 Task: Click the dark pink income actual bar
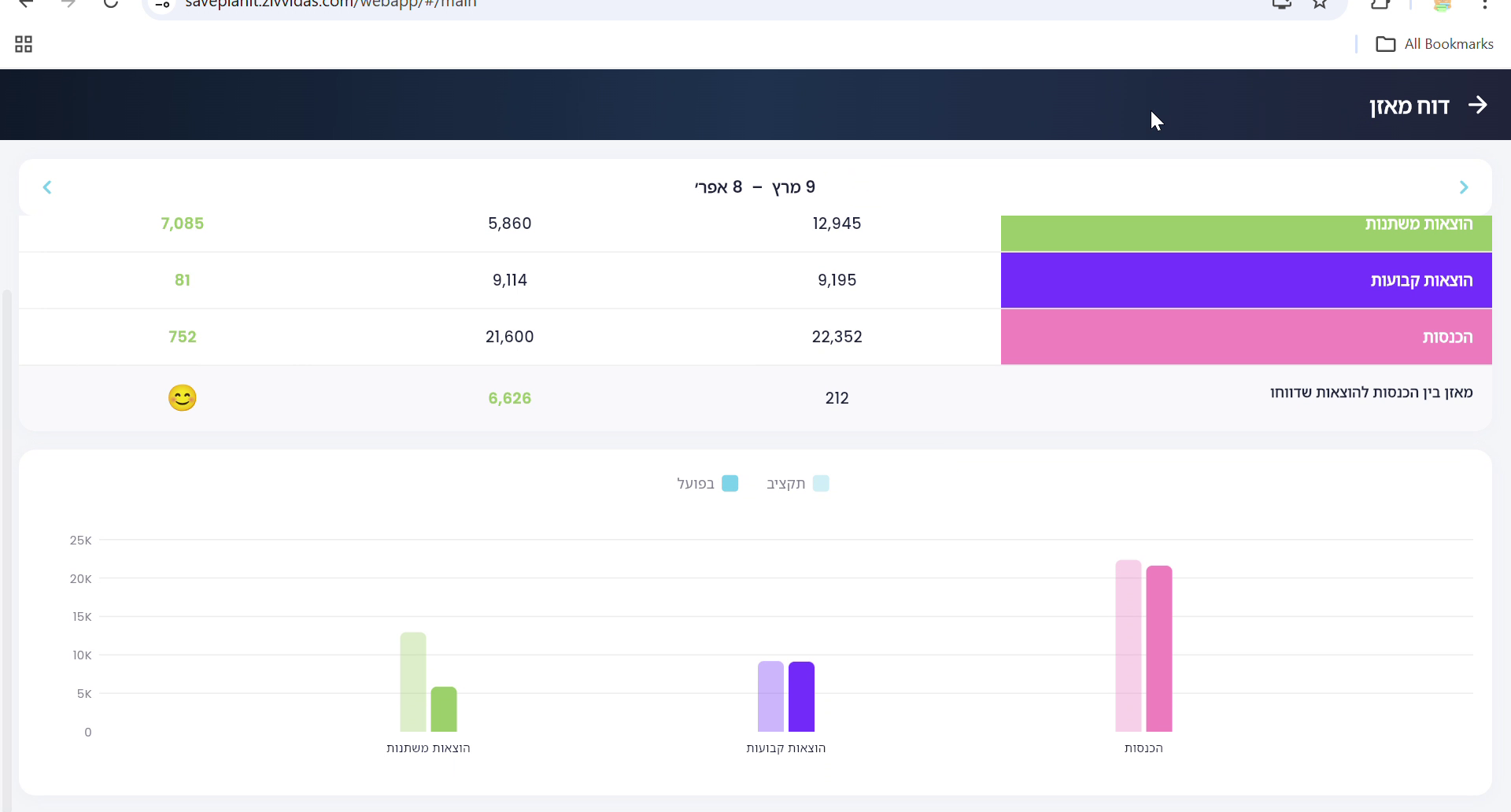click(1158, 648)
